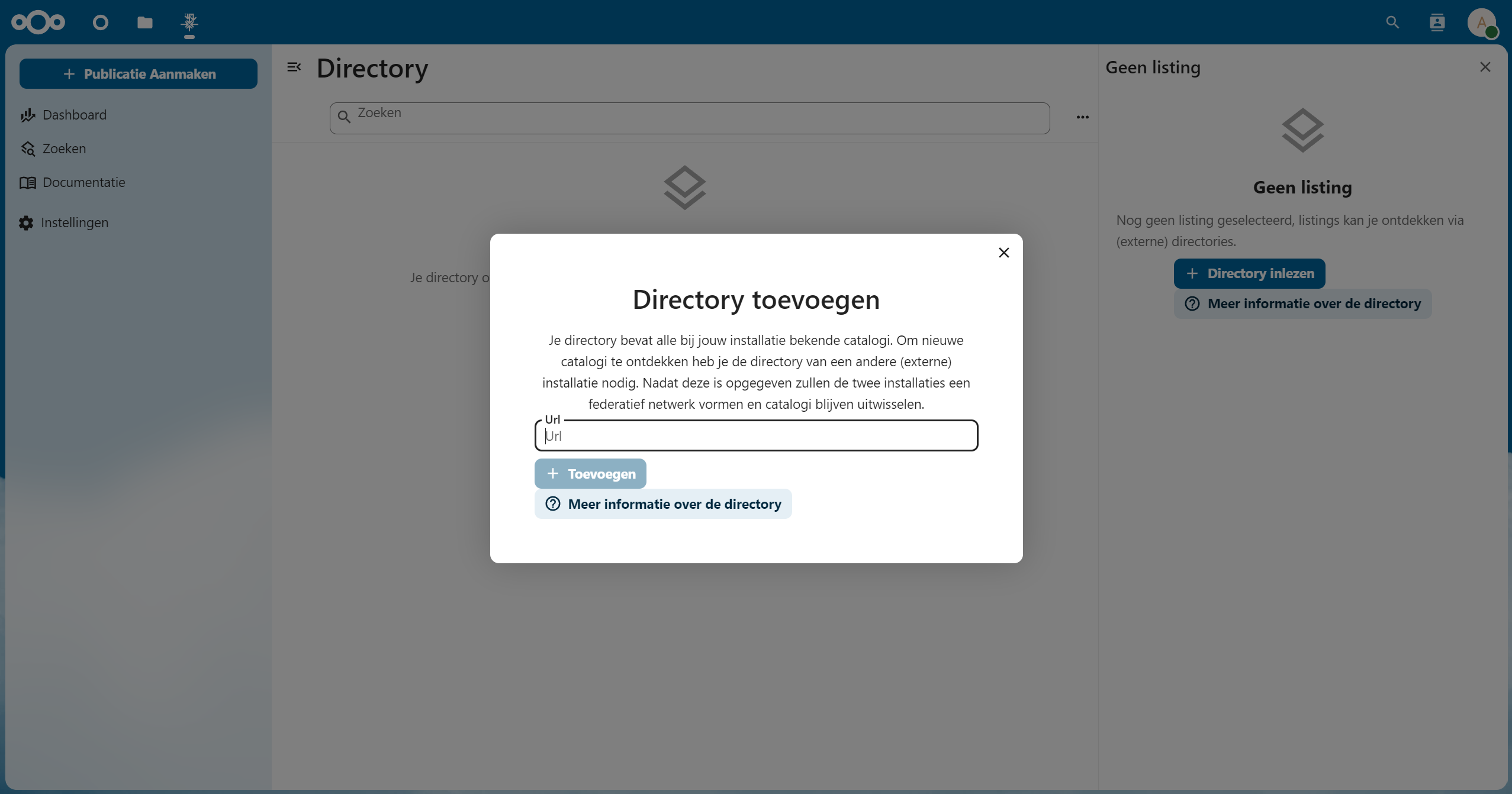Open the Dashboard circle icon in top bar
This screenshot has height=794, width=1512.
click(101, 22)
